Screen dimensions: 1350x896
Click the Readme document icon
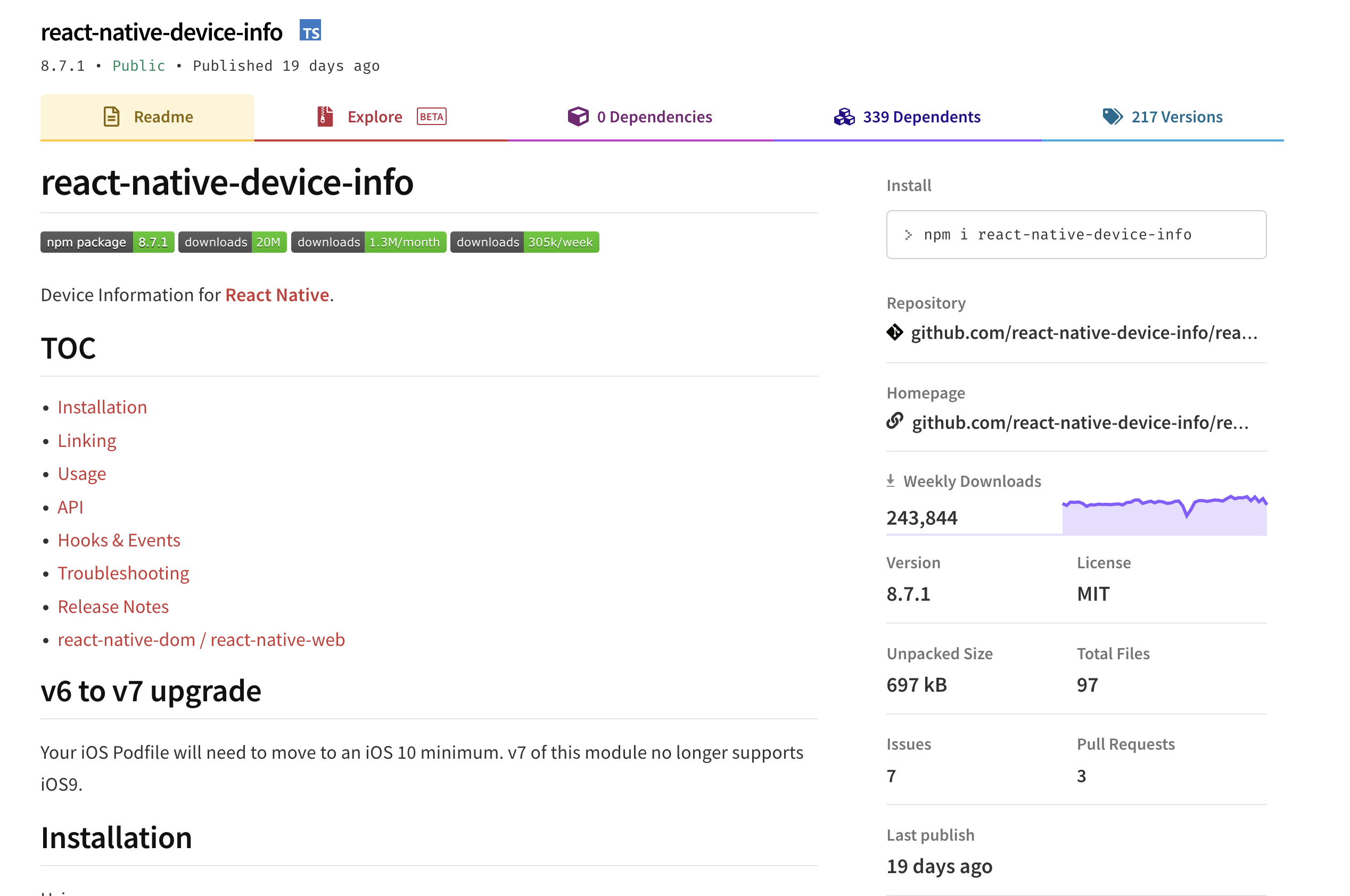[111, 117]
